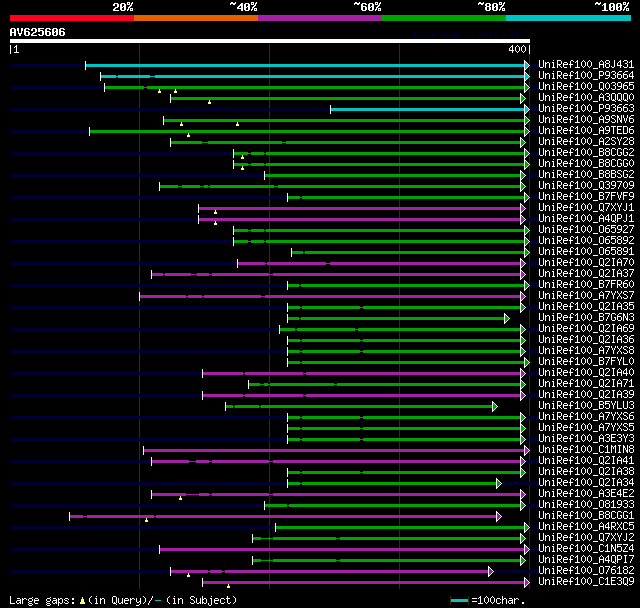640x608 pixels.
Task: Select the UniRef100_Q2IA39 label
Action: pos(586,395)
